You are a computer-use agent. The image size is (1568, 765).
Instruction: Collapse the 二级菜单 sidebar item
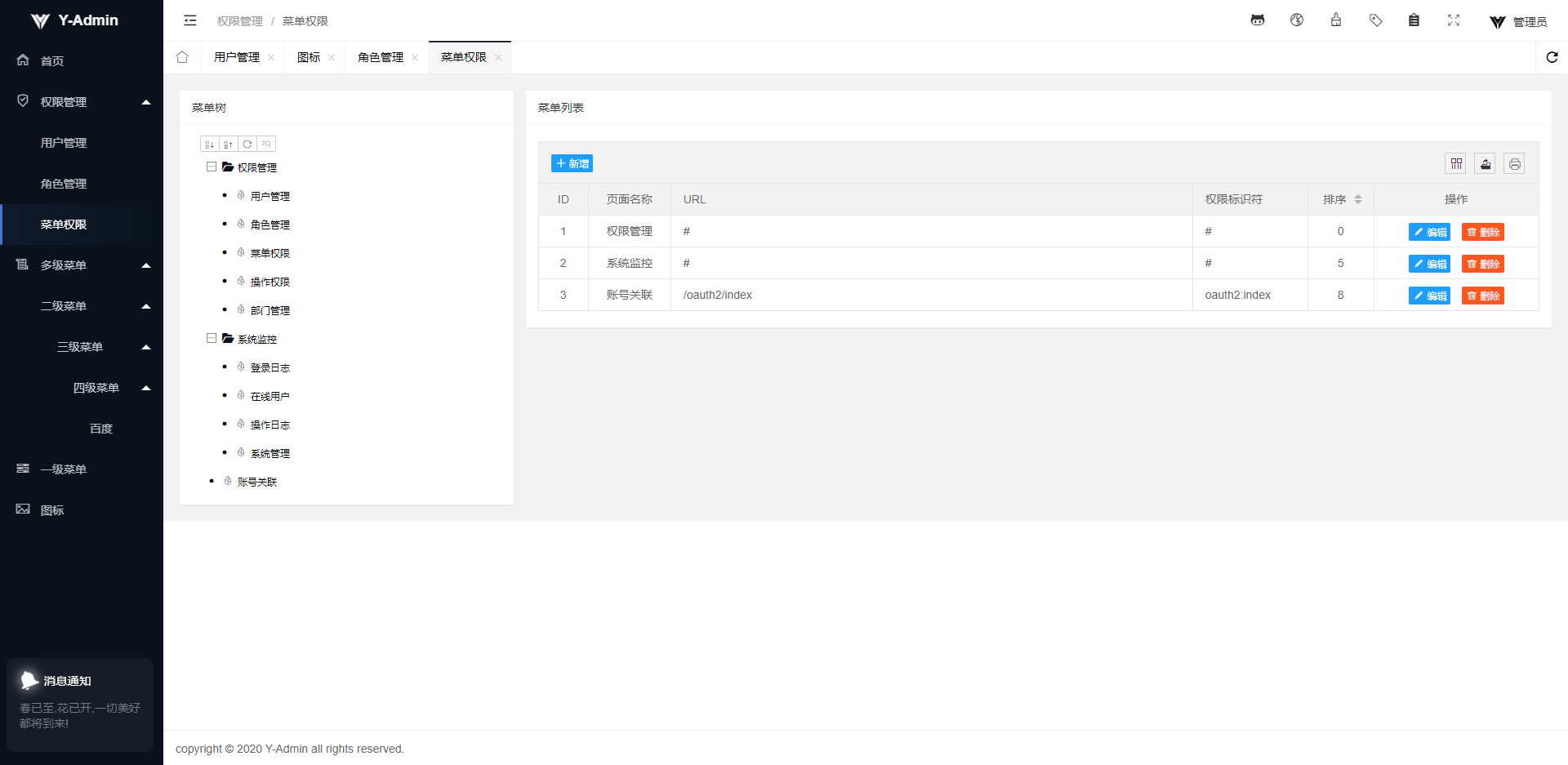pyautogui.click(x=146, y=306)
